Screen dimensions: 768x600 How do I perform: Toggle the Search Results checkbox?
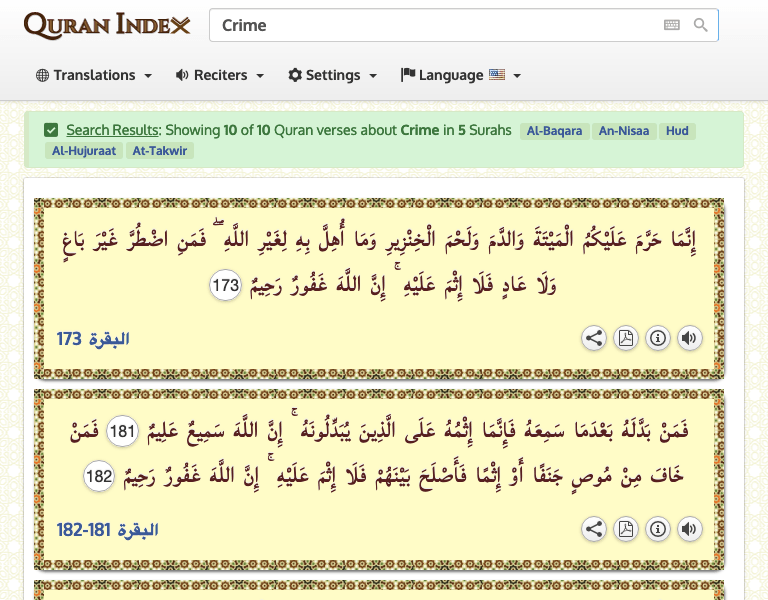click(x=51, y=130)
